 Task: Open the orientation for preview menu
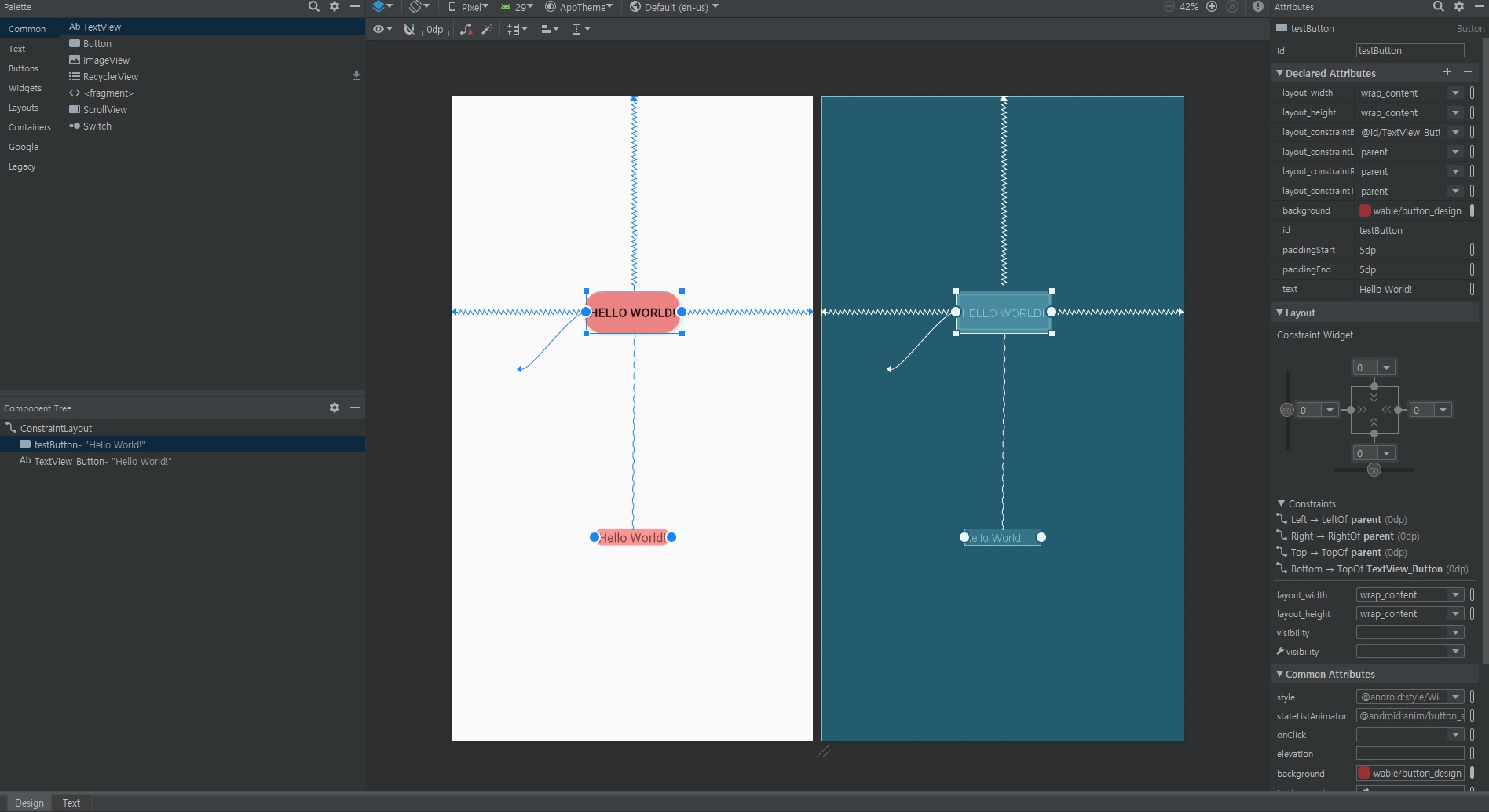coord(419,6)
